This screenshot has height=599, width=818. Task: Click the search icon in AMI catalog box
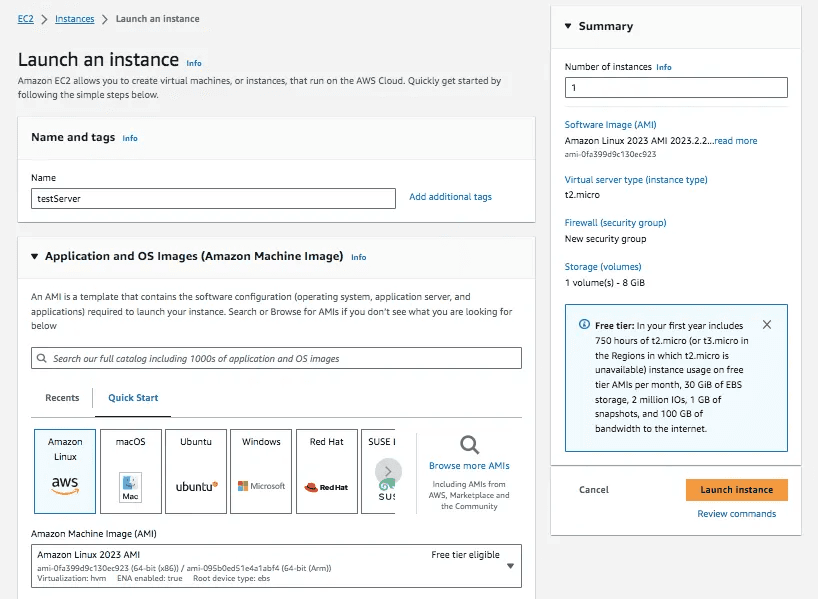click(x=42, y=358)
